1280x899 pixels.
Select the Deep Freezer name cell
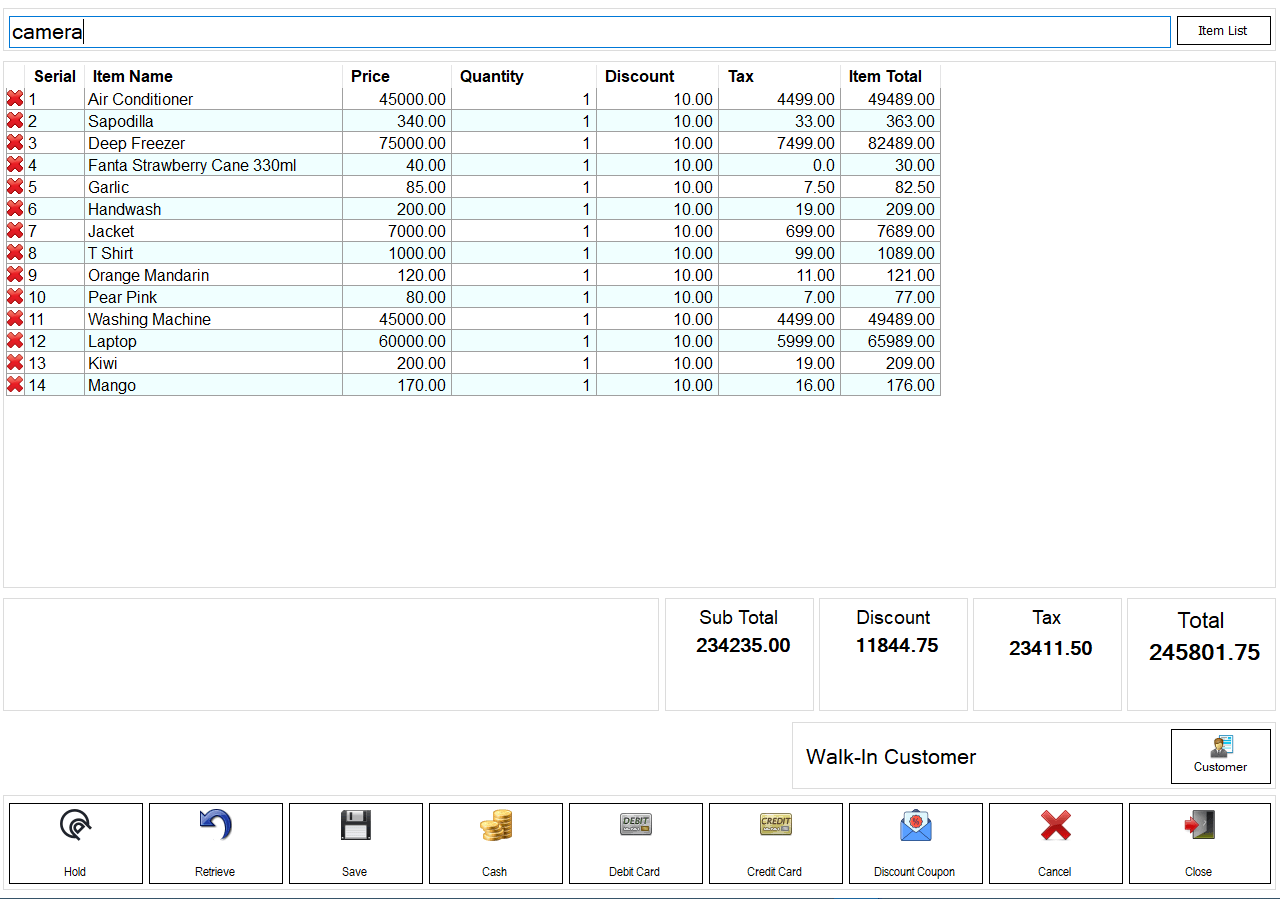tap(214, 143)
